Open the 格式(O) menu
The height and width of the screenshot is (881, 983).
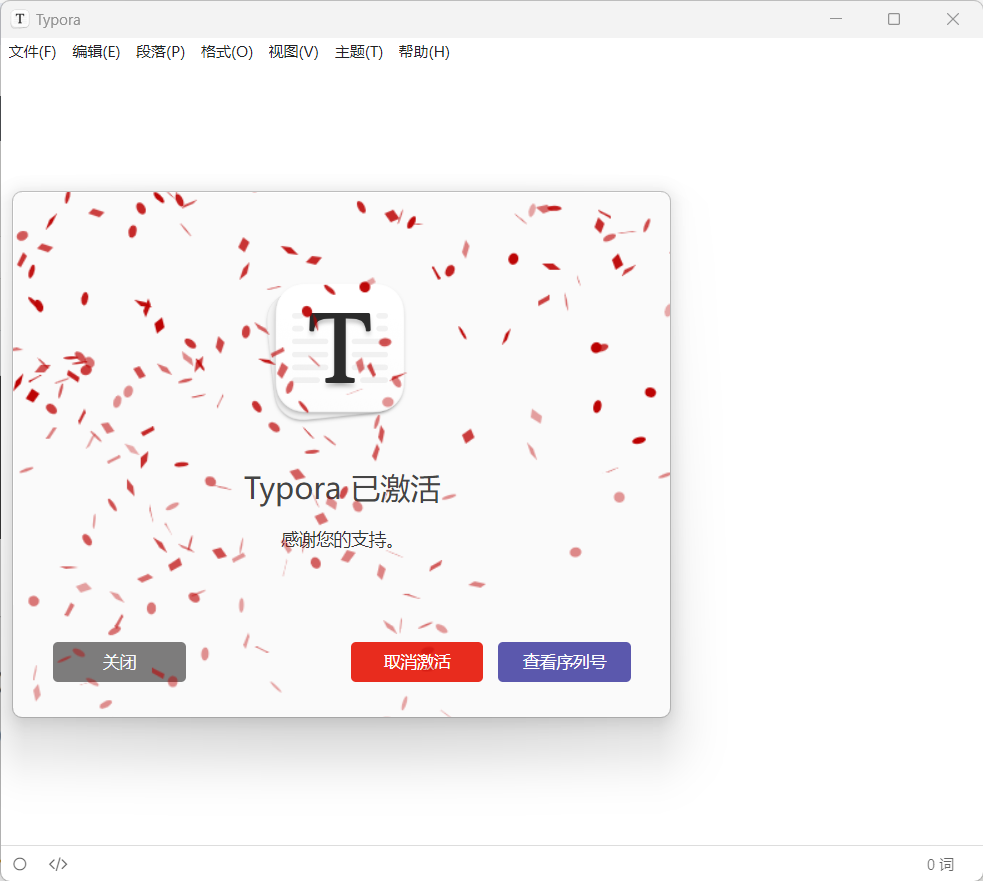pos(226,52)
